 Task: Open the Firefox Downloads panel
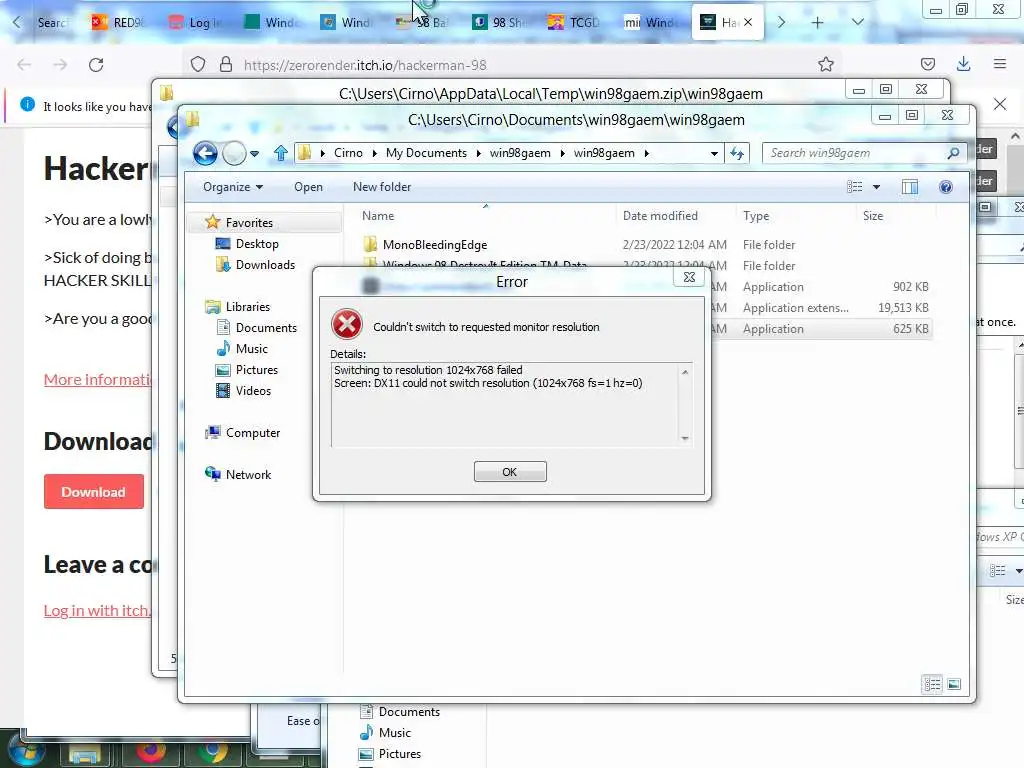coord(963,64)
